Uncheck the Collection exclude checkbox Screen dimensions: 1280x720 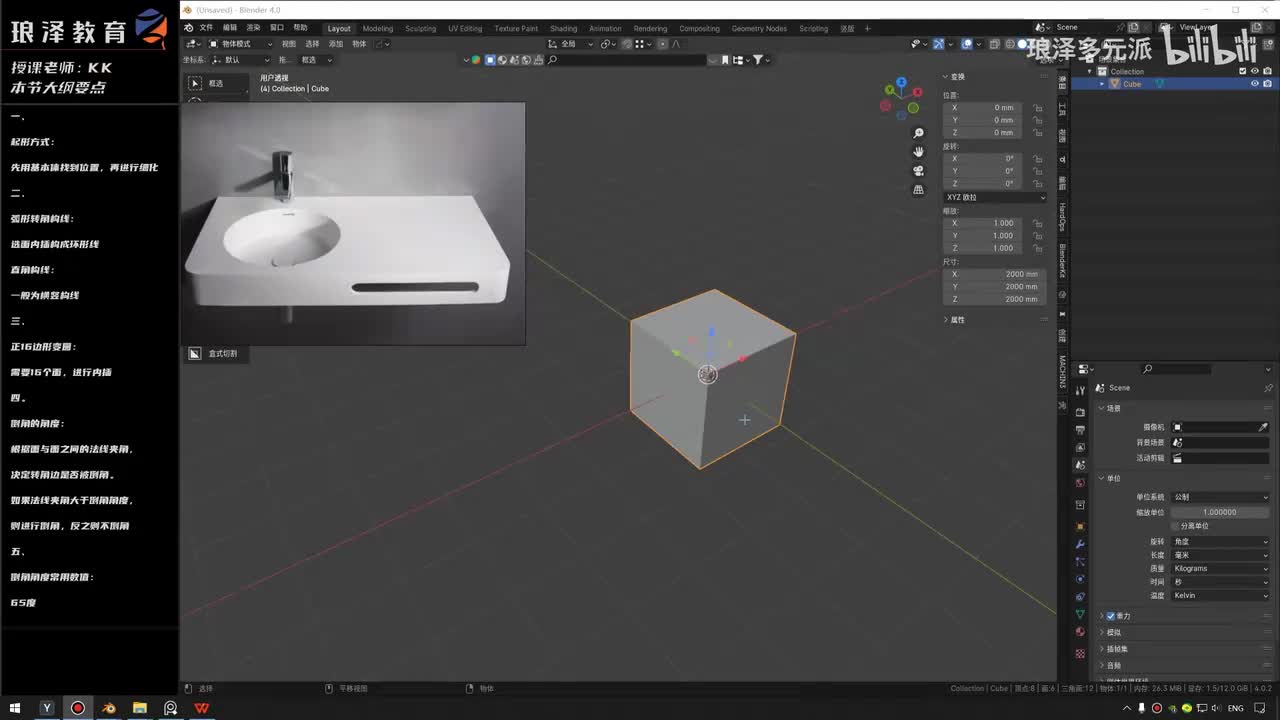(x=1243, y=71)
